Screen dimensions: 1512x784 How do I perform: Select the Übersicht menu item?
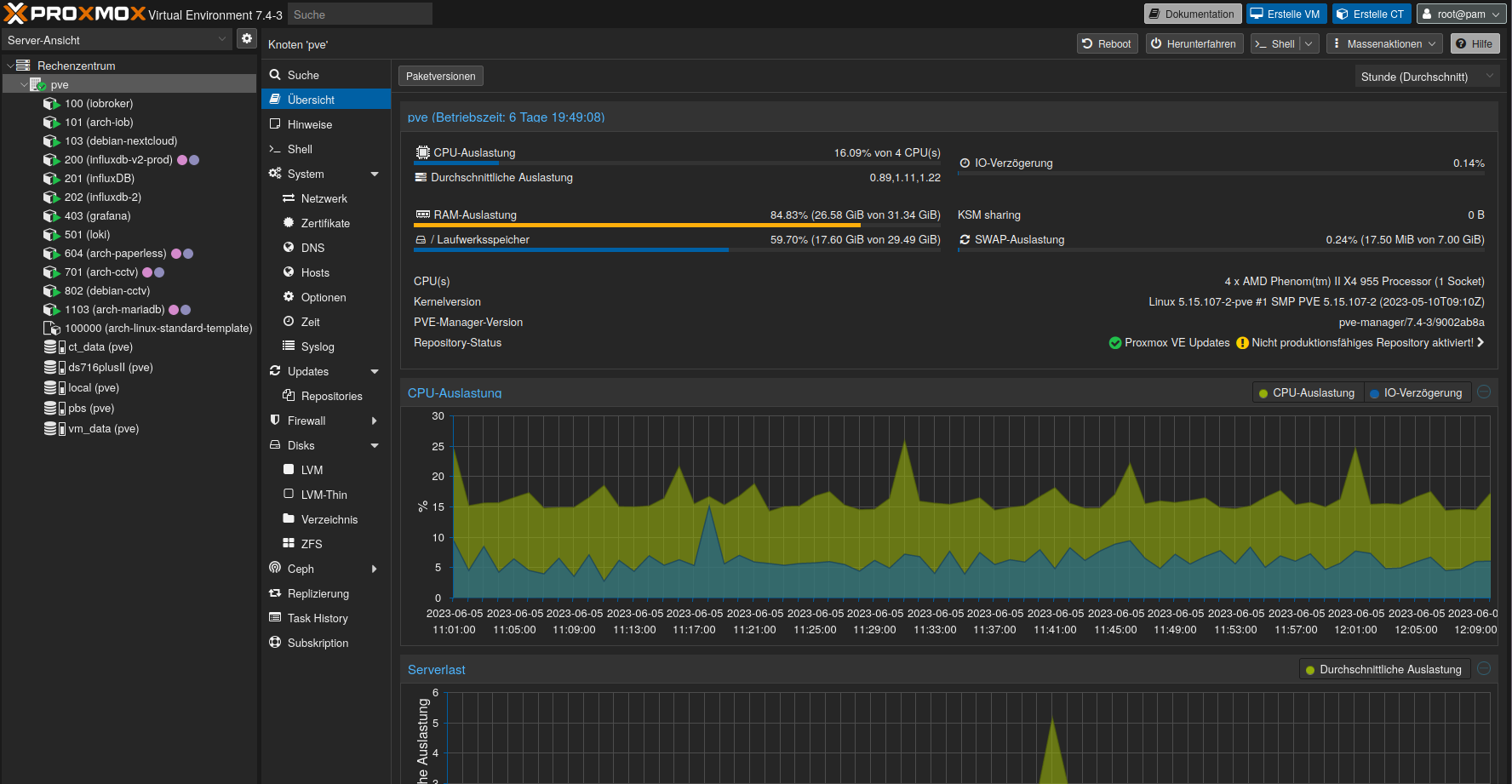click(x=326, y=100)
